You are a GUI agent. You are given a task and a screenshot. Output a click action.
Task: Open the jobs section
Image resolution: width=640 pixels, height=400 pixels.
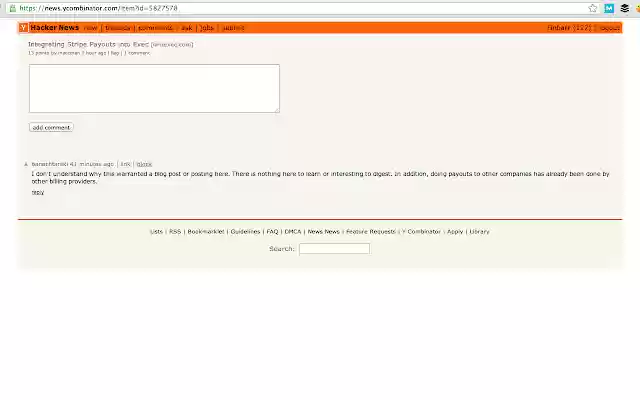coord(207,28)
